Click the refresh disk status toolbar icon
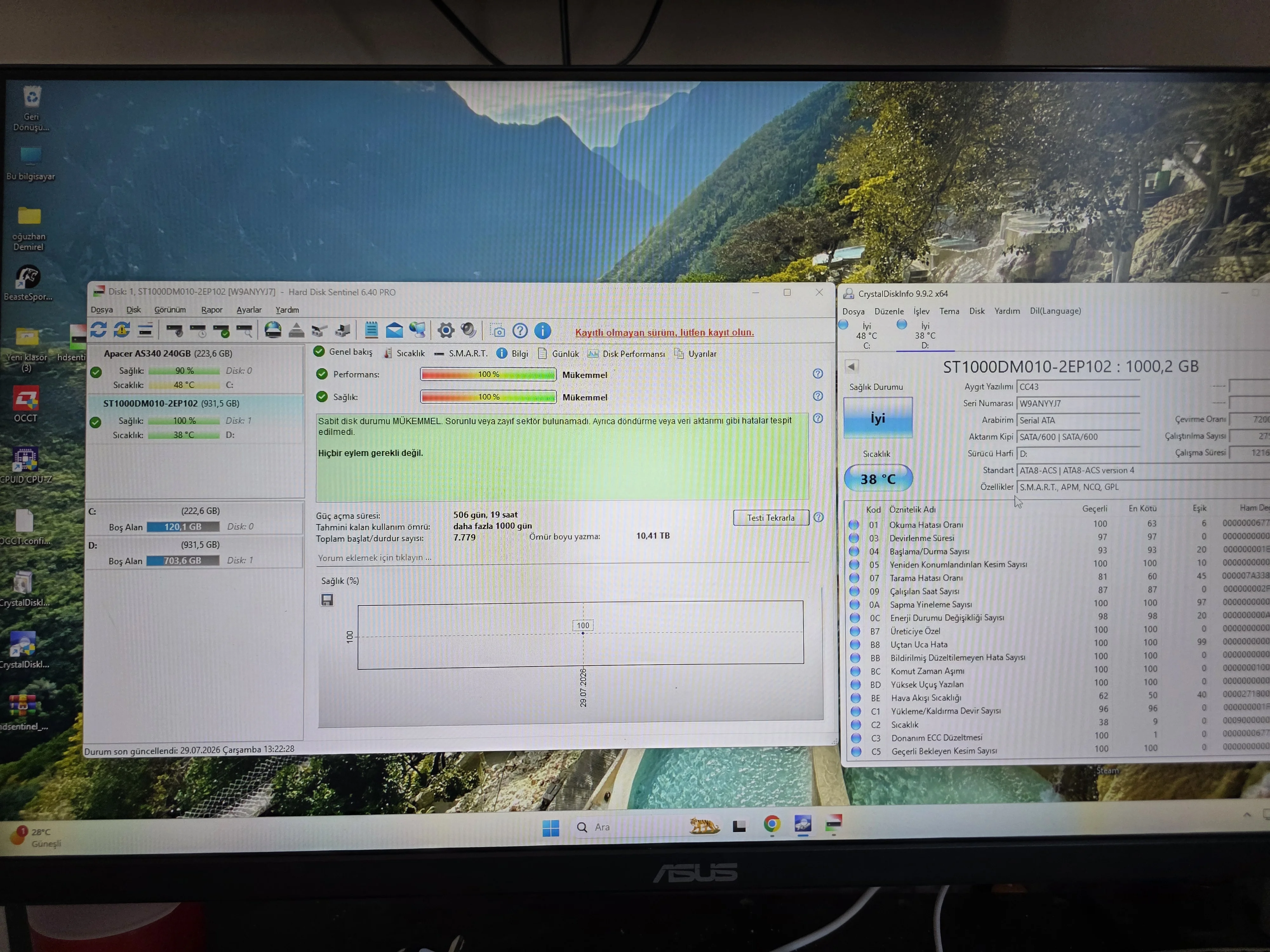Viewport: 1270px width, 952px height. 99,329
